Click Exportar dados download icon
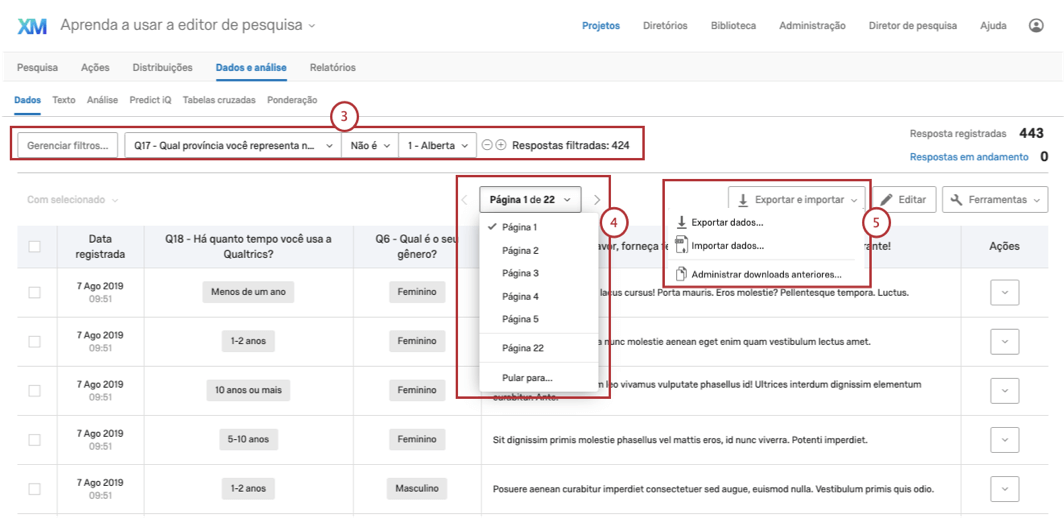 click(x=682, y=222)
